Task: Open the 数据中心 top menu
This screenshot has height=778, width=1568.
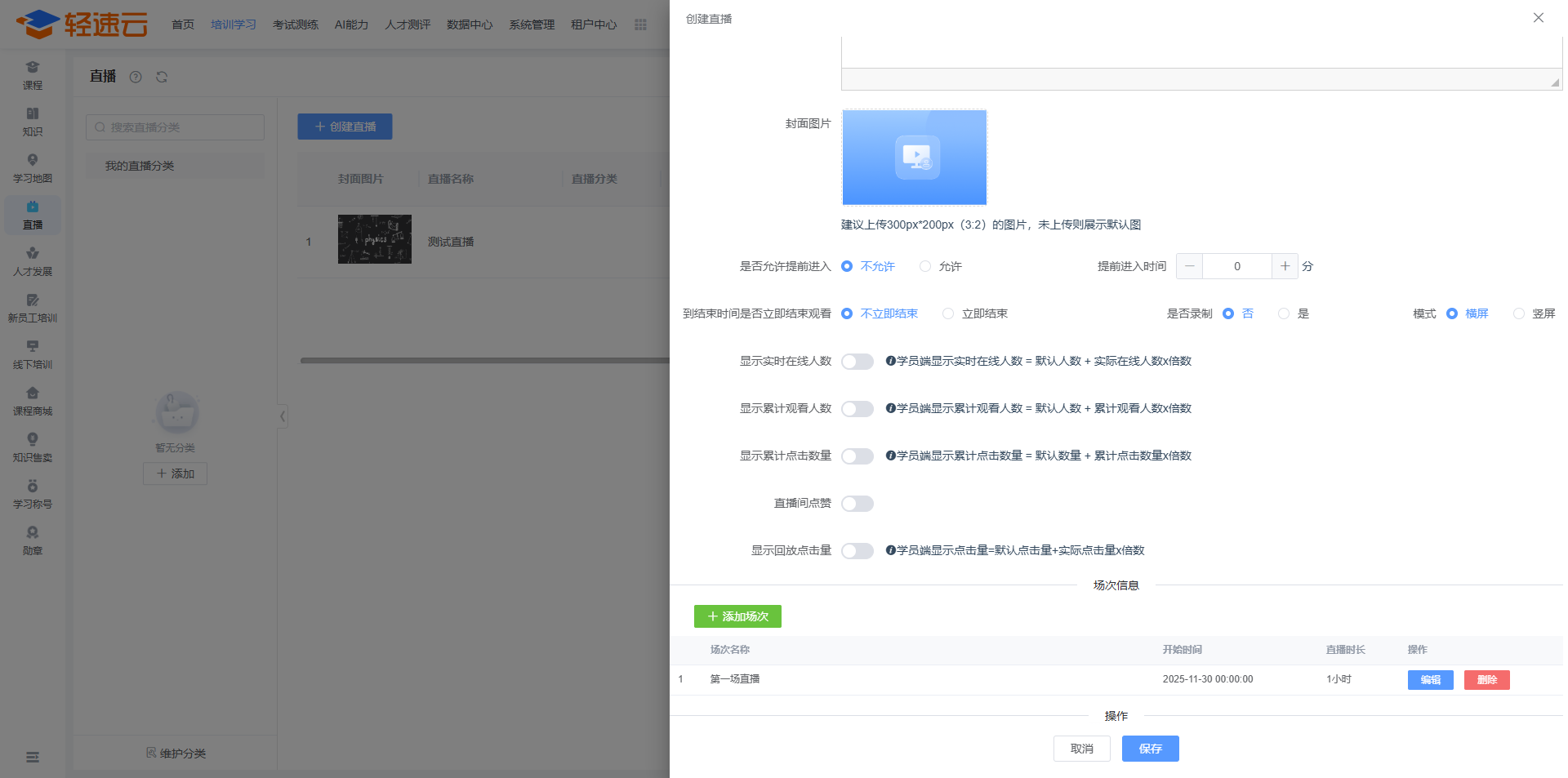Action: pos(470,24)
